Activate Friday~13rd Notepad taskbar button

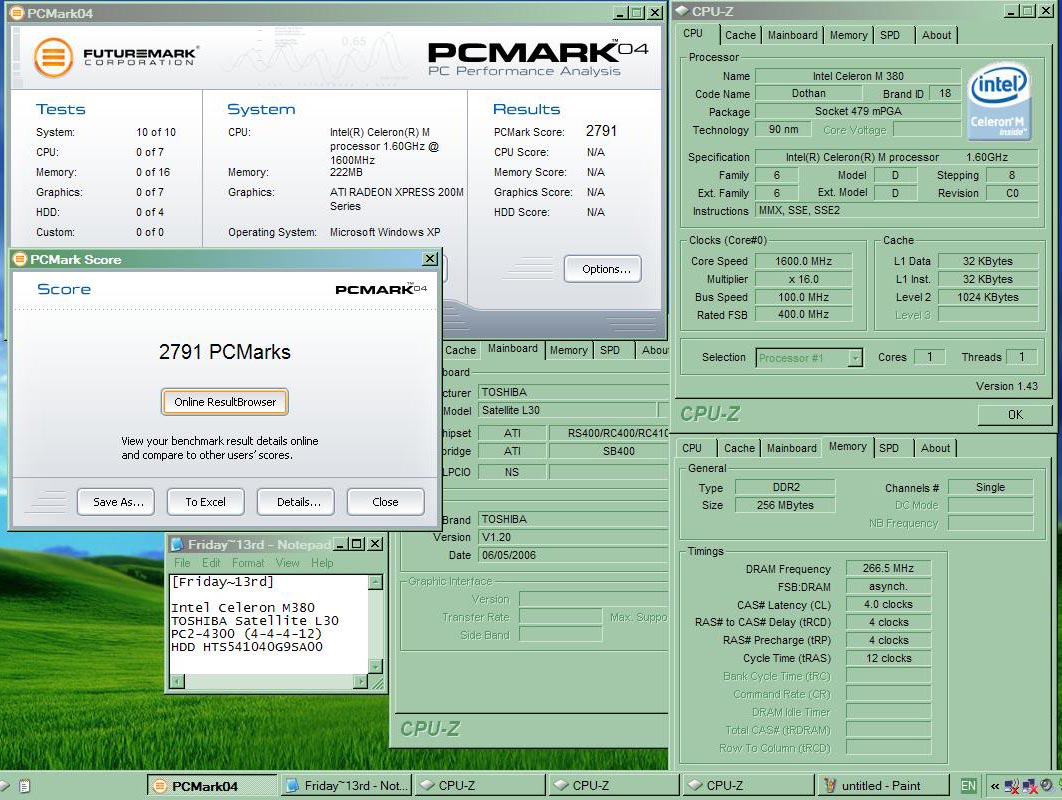point(346,786)
